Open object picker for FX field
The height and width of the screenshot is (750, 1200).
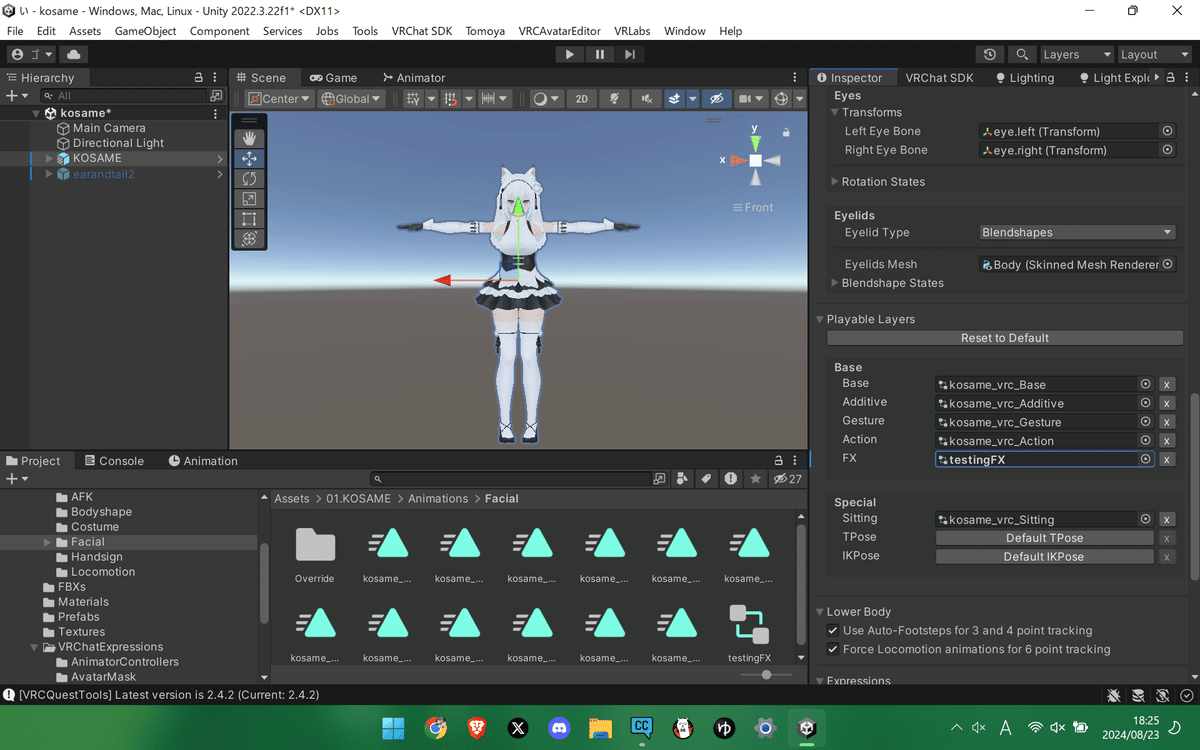pyautogui.click(x=1146, y=460)
